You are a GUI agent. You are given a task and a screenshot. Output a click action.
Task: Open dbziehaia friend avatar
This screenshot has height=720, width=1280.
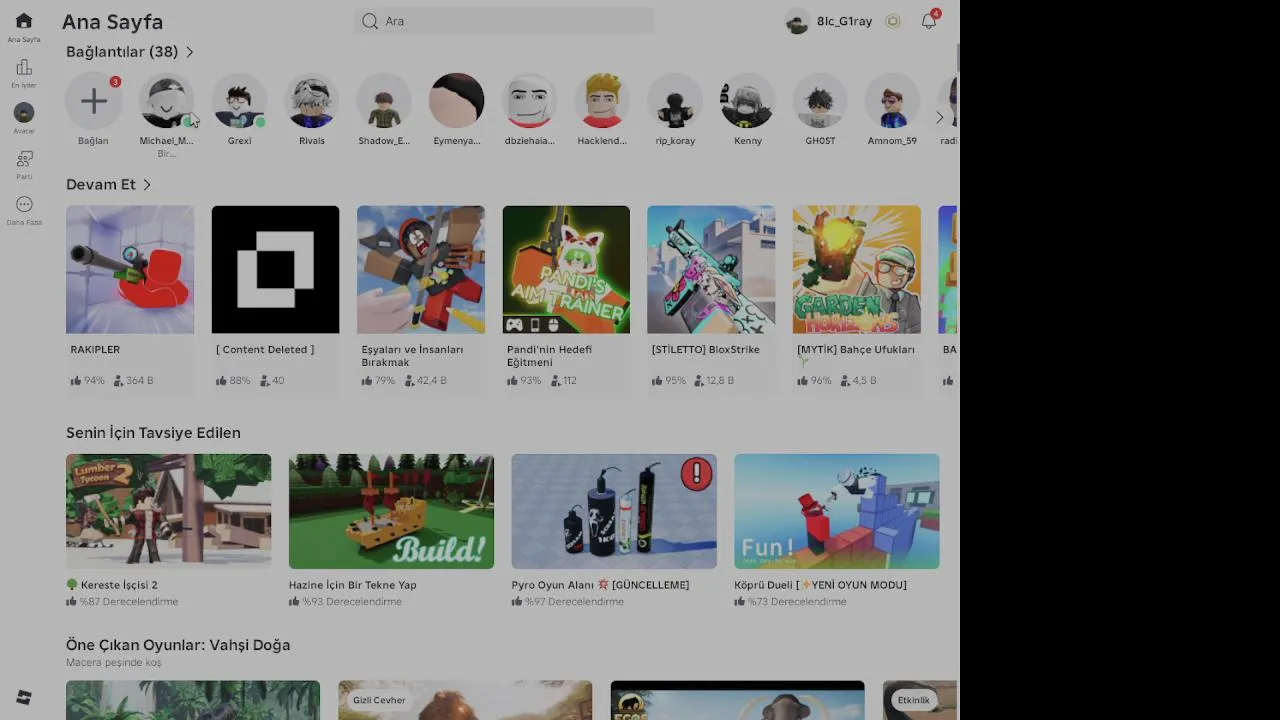[x=530, y=100]
